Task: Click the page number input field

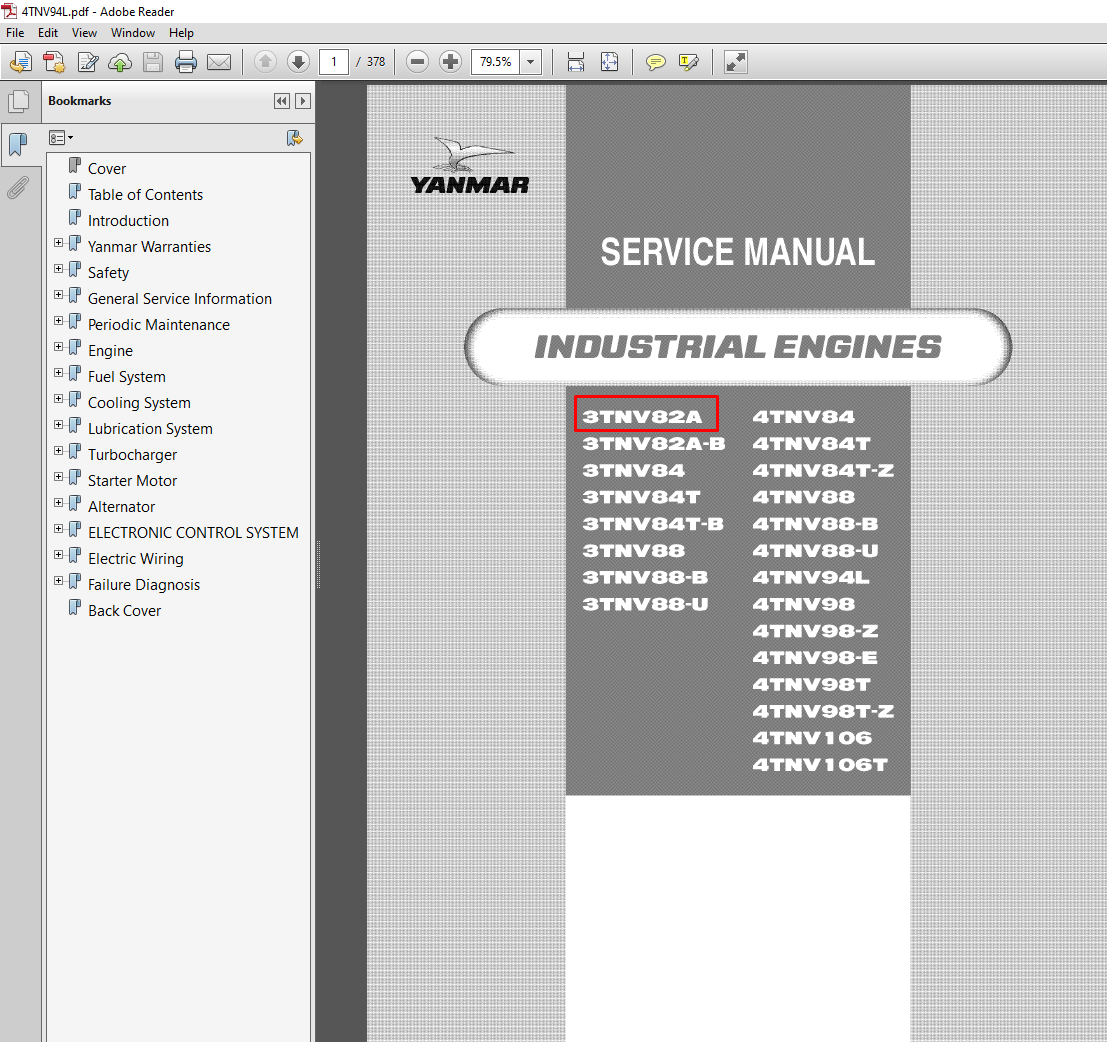Action: click(x=334, y=62)
